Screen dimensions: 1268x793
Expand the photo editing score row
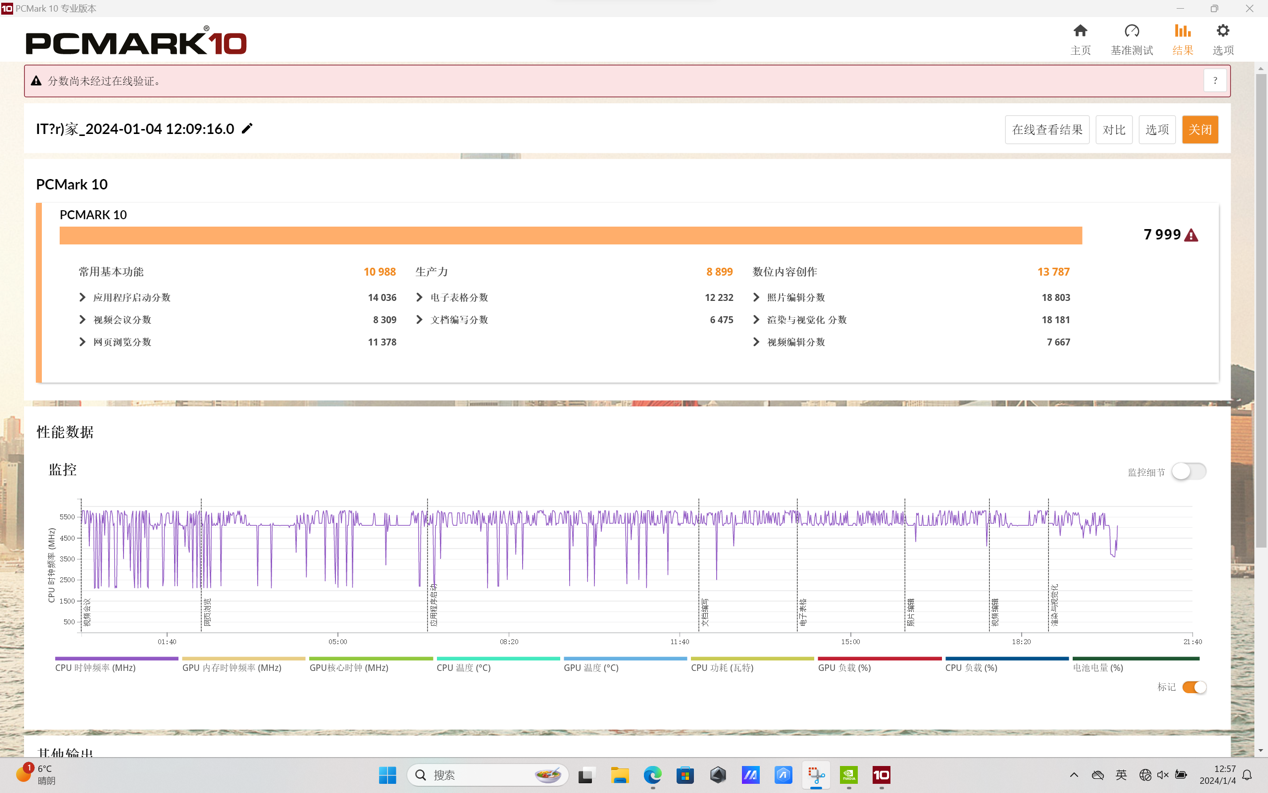tap(757, 297)
